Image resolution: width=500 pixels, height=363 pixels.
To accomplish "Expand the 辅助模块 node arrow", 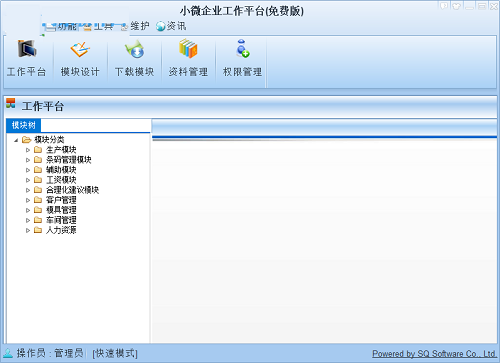I will (x=28, y=170).
